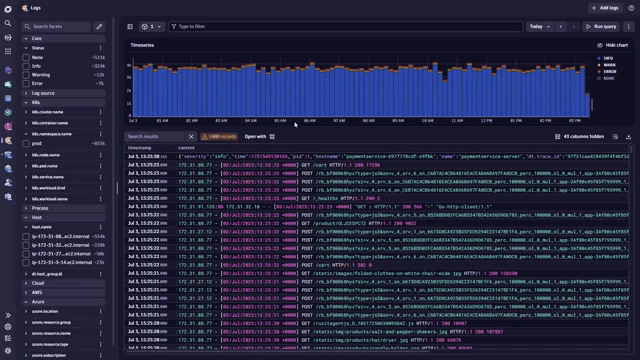Sort by the timestamp column header
The image size is (640, 360).
140,148
